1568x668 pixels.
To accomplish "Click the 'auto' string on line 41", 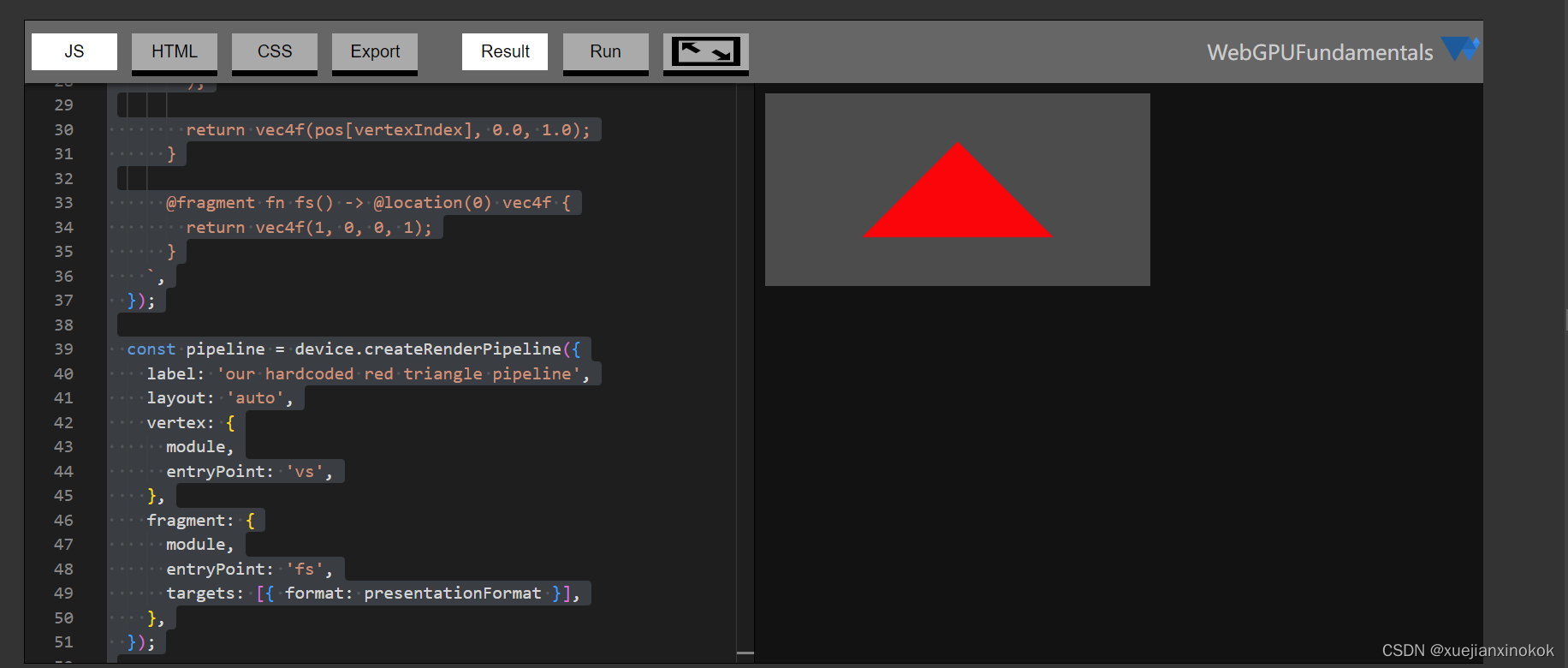I will click(255, 398).
